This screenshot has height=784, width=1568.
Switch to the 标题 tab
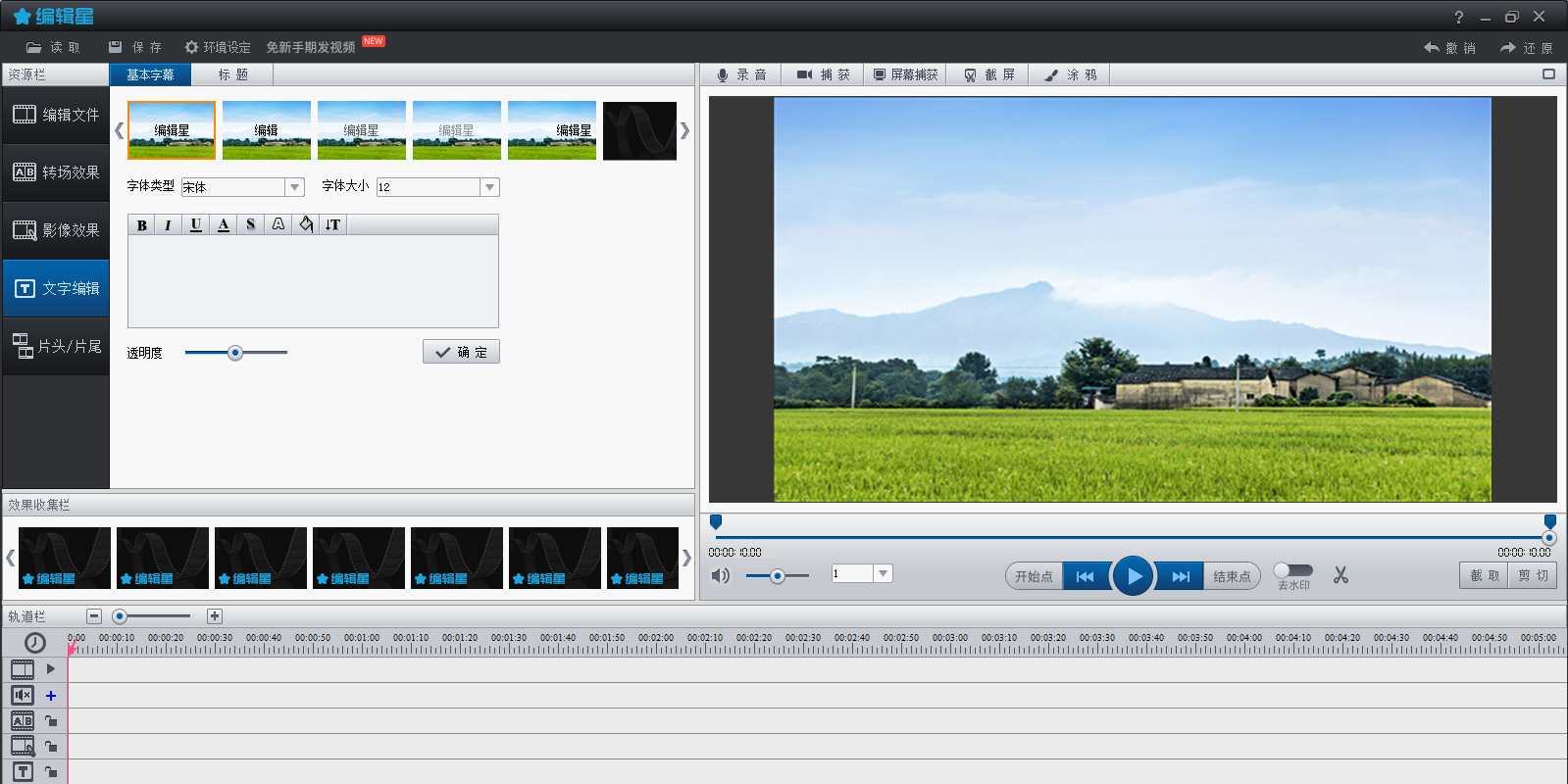232,74
